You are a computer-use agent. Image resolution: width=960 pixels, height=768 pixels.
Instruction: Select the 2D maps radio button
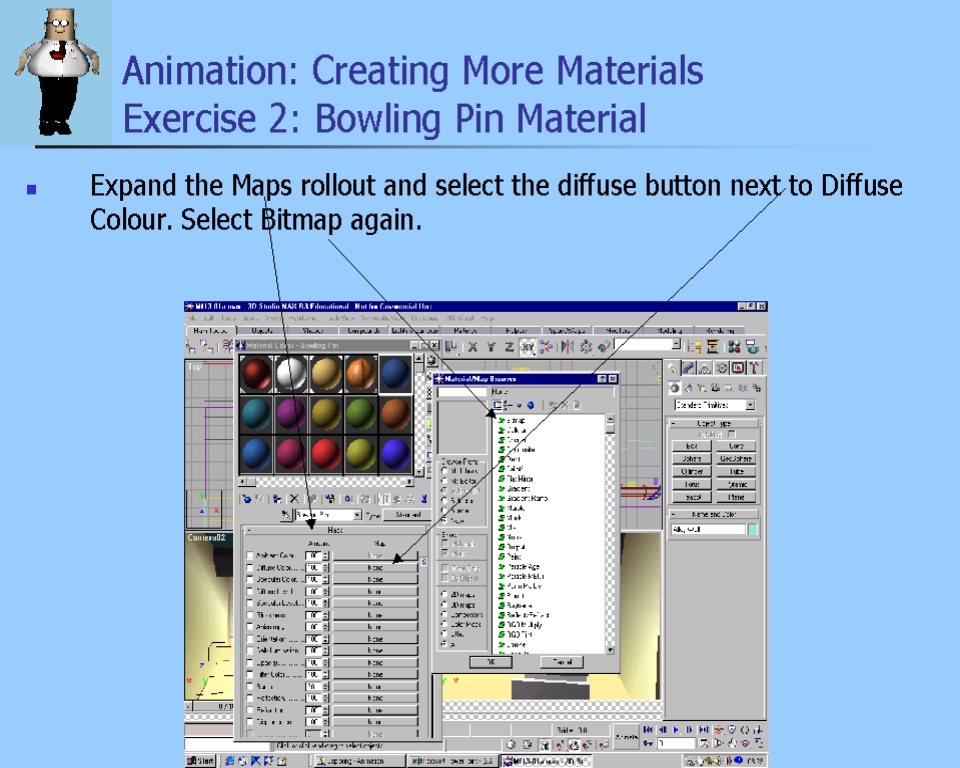coord(444,593)
